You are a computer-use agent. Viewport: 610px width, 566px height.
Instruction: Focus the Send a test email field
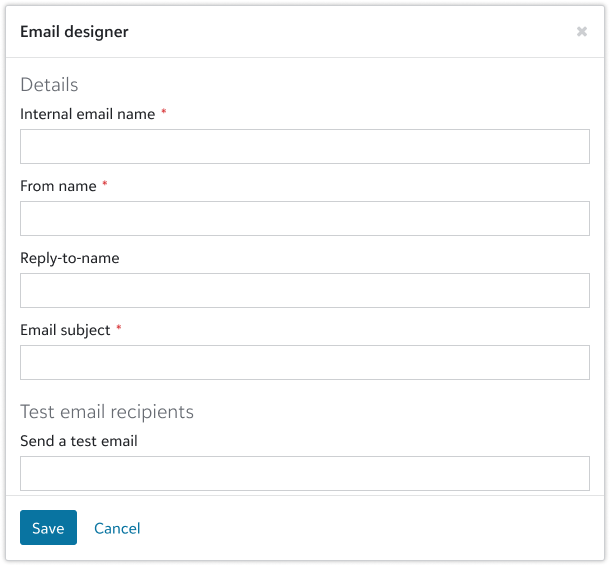[x=305, y=474]
